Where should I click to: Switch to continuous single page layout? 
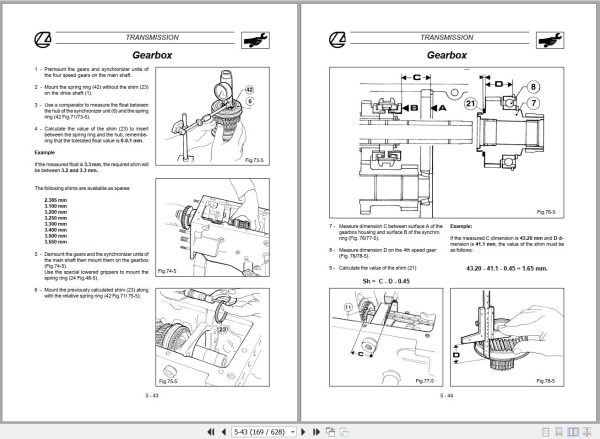click(x=559, y=432)
